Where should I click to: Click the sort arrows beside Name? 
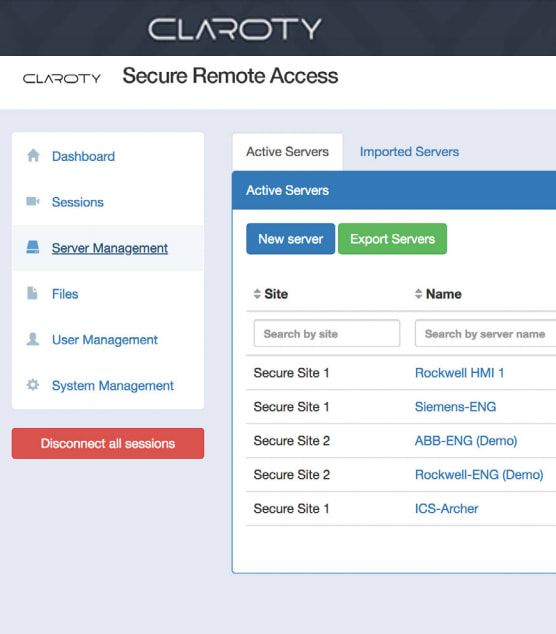tap(419, 294)
